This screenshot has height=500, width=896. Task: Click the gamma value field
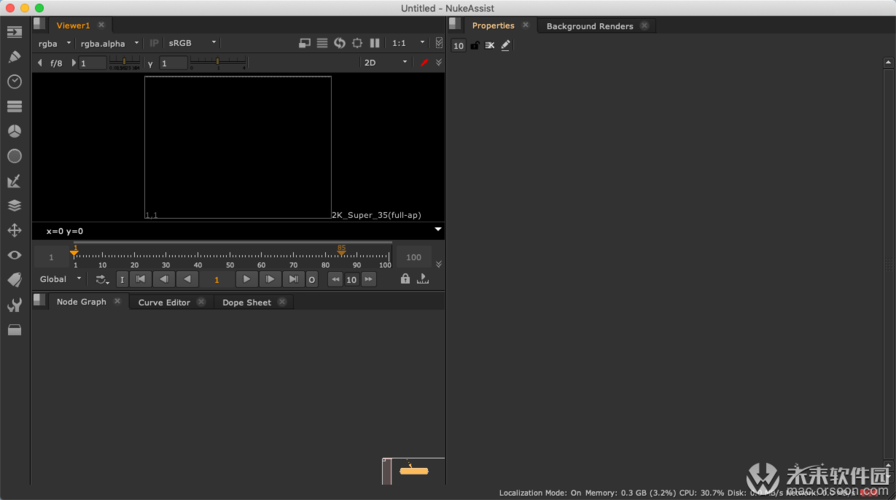(x=173, y=63)
